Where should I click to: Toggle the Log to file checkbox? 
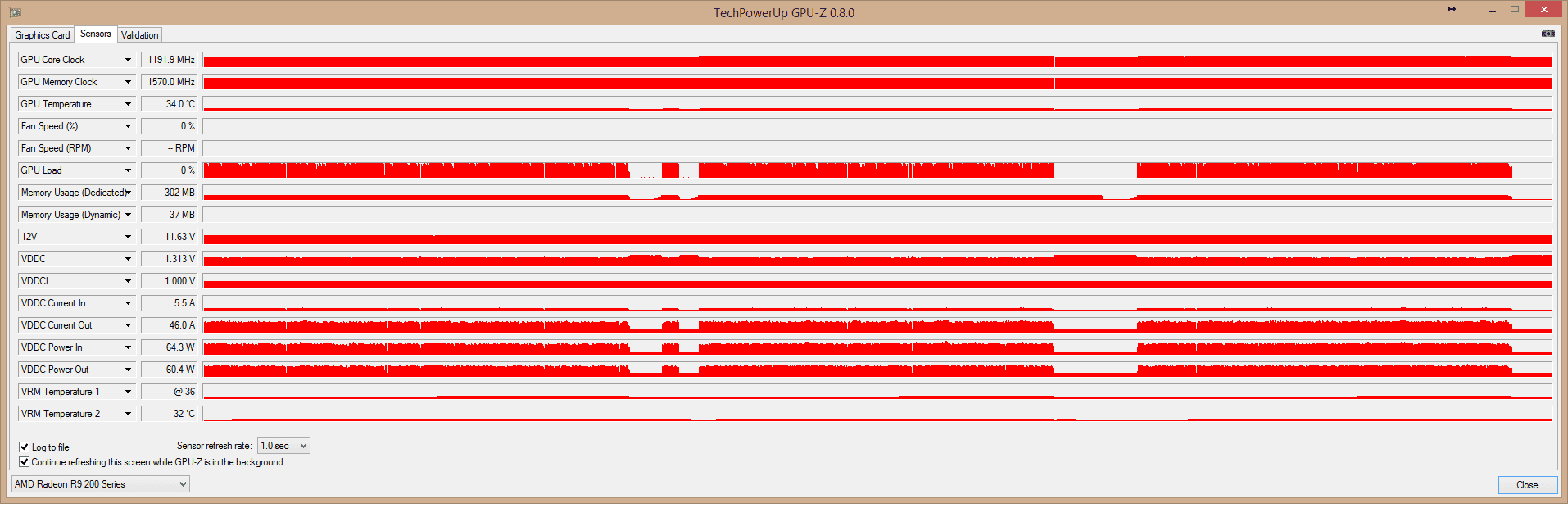25,447
